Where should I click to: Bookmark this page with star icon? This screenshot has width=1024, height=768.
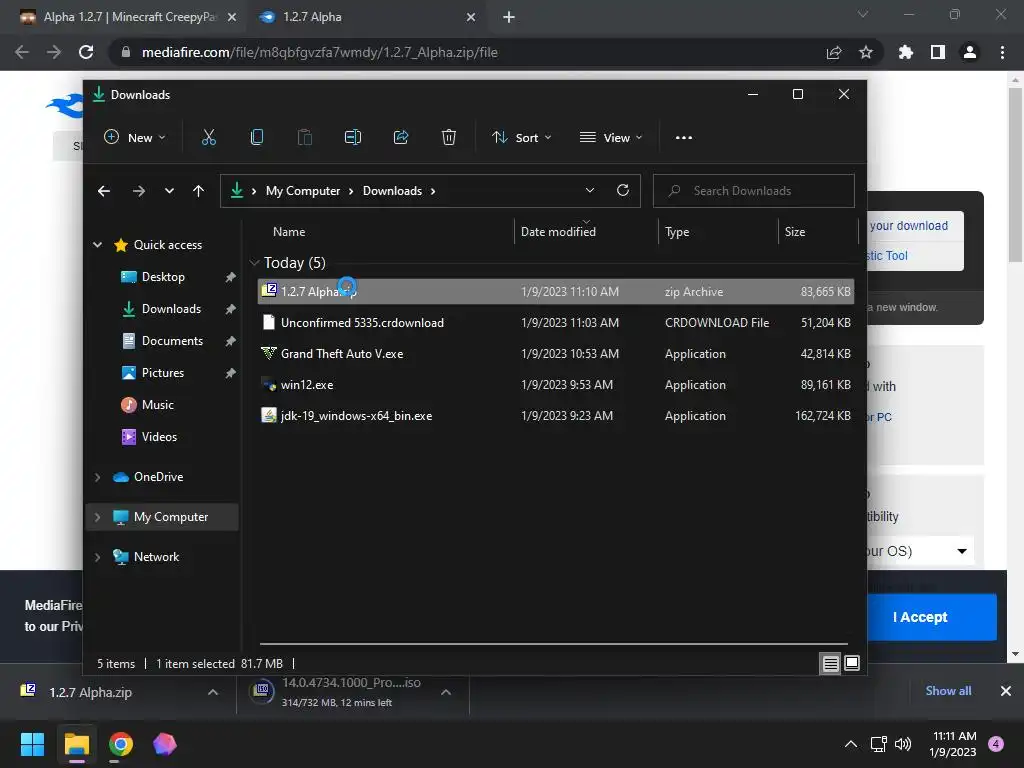(866, 52)
